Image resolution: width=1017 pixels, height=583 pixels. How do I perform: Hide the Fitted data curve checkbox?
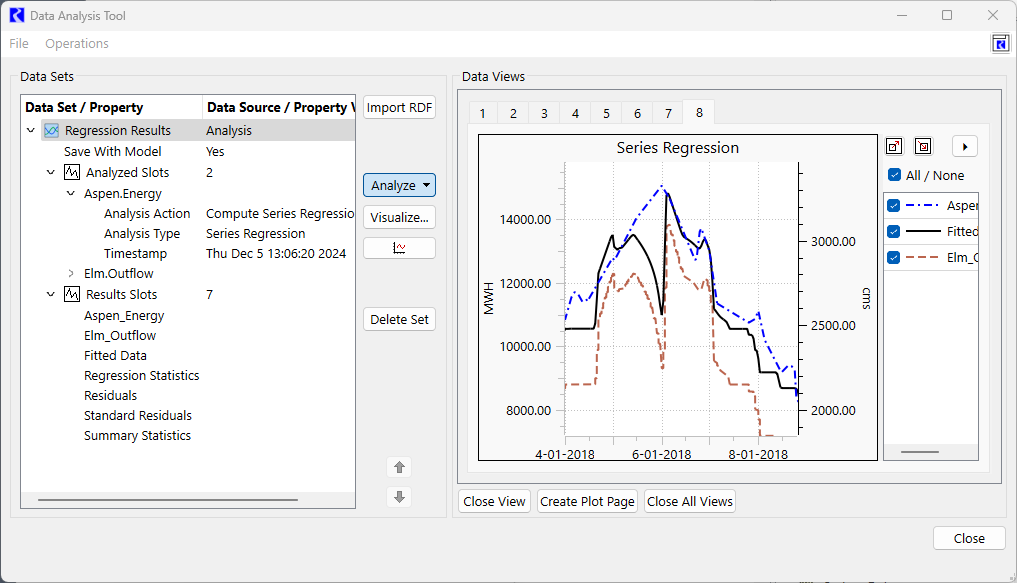point(895,231)
